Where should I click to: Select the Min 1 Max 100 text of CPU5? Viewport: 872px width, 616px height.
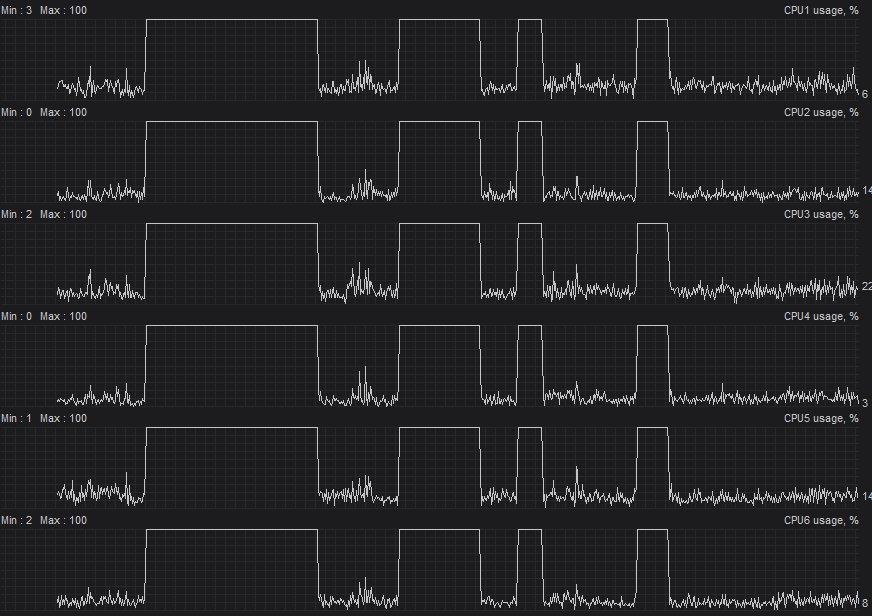[x=44, y=418]
